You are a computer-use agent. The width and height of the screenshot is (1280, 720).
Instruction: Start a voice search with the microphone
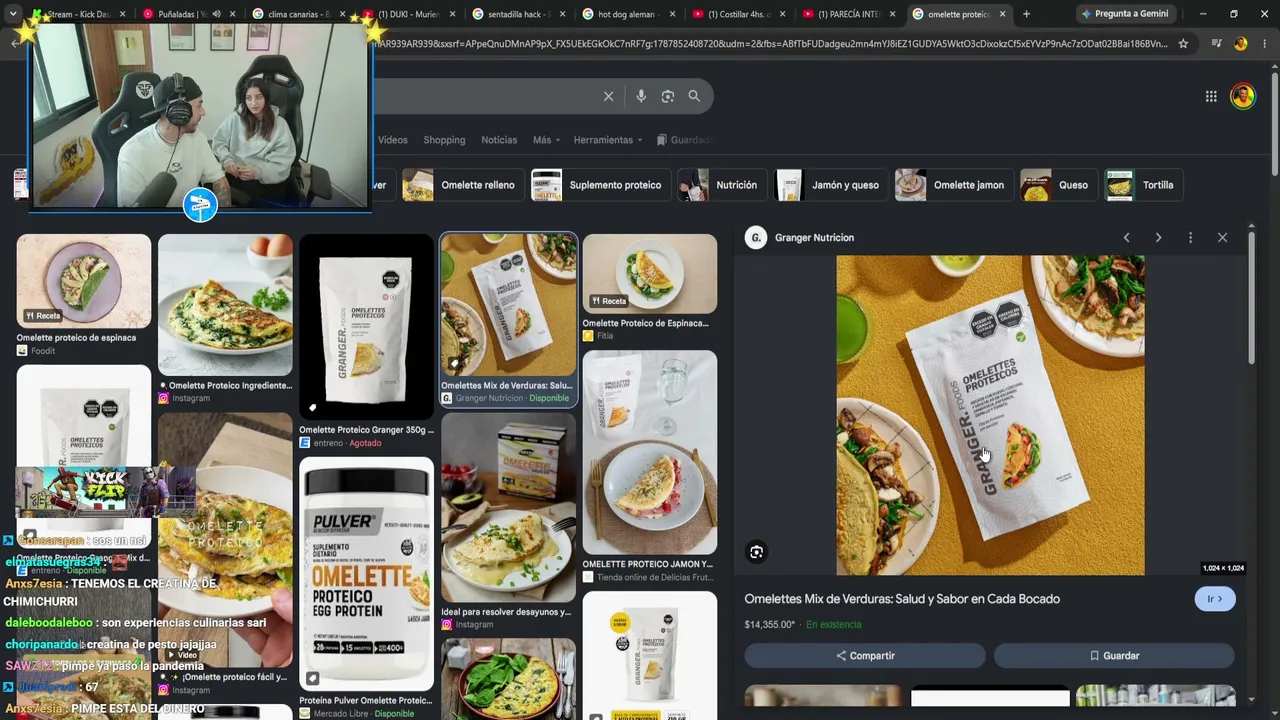coord(641,96)
